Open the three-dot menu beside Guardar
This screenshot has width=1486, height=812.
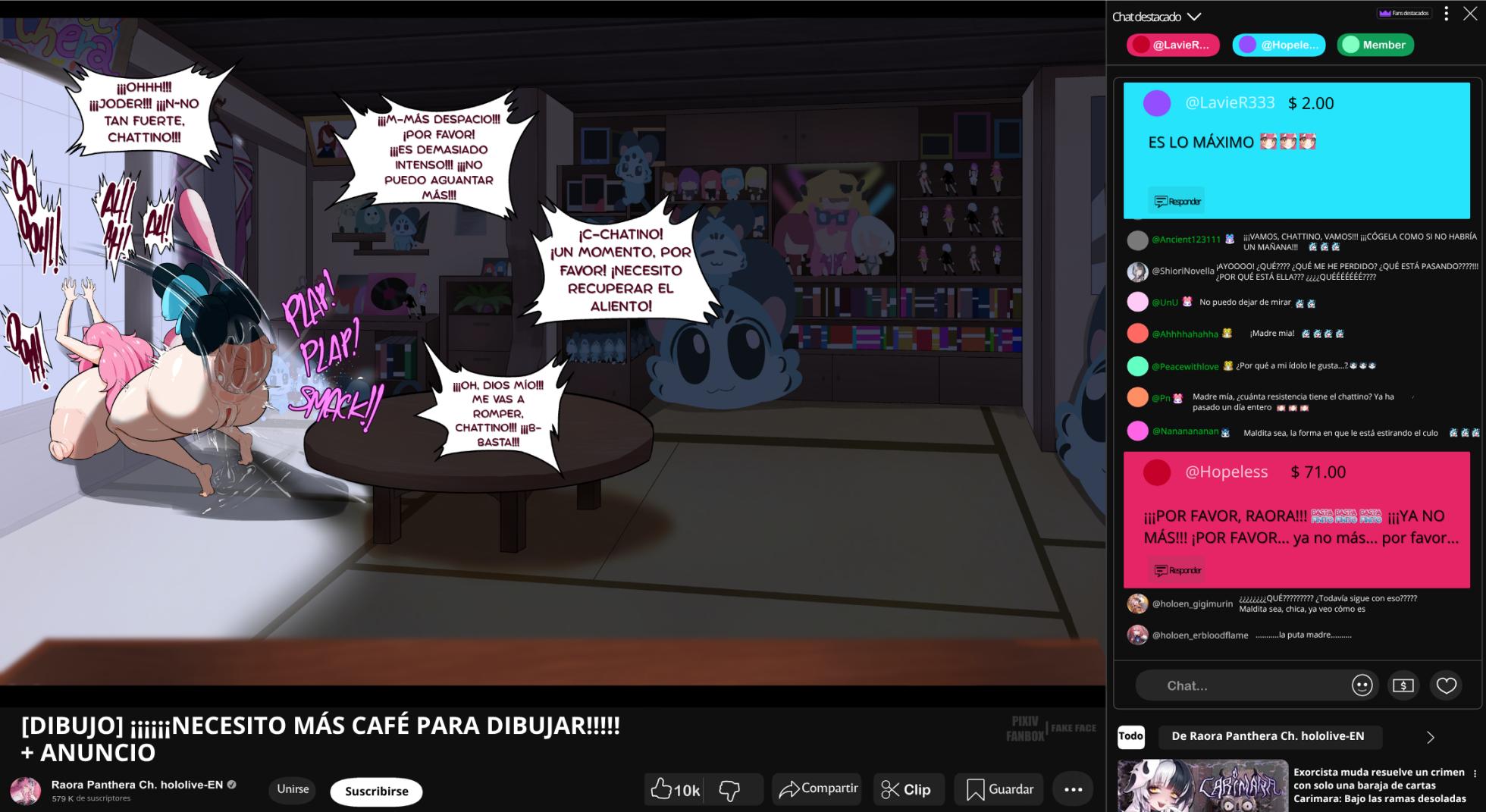tap(1073, 790)
